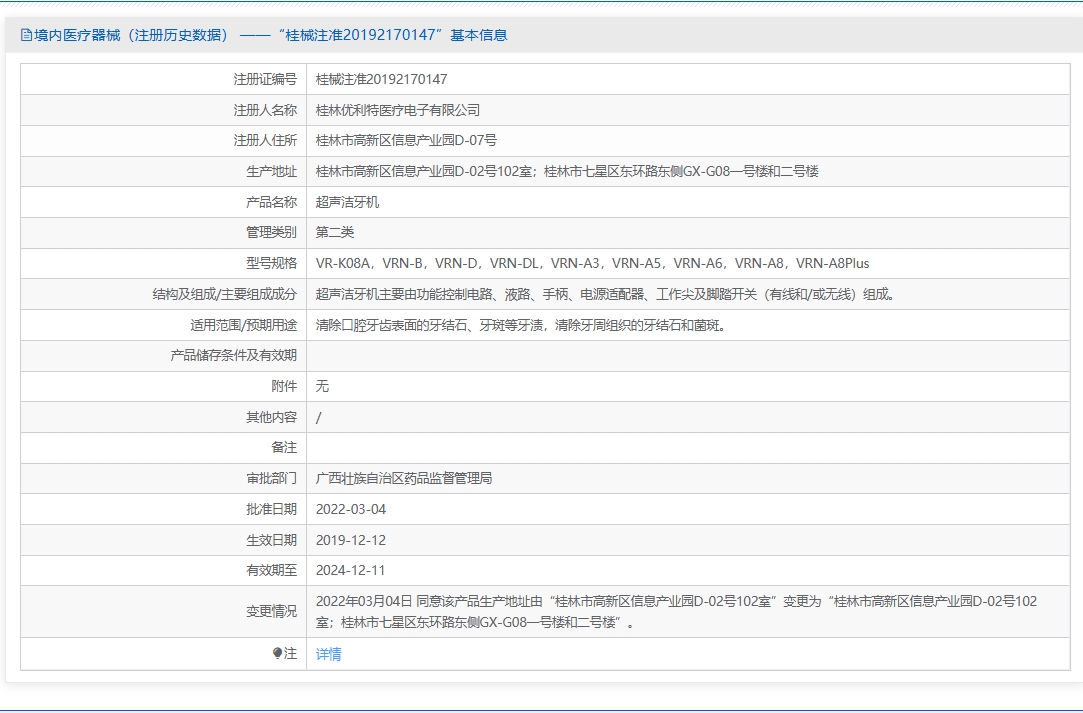Image resolution: width=1083 pixels, height=713 pixels.
Task: Select the 第二类 management category value
Action: [335, 232]
